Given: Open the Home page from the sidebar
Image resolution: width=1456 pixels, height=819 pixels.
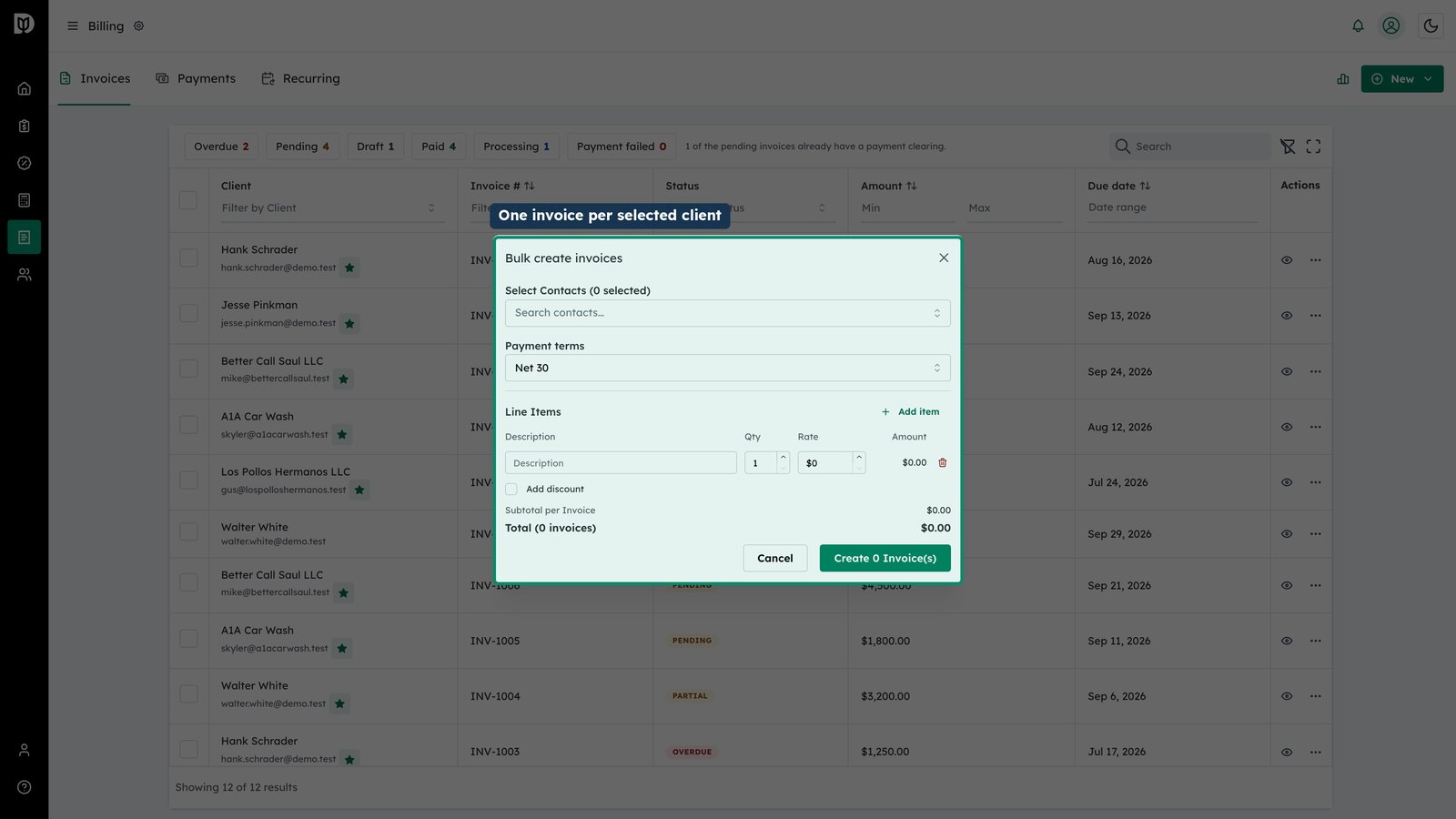Looking at the screenshot, I should pos(25,88).
